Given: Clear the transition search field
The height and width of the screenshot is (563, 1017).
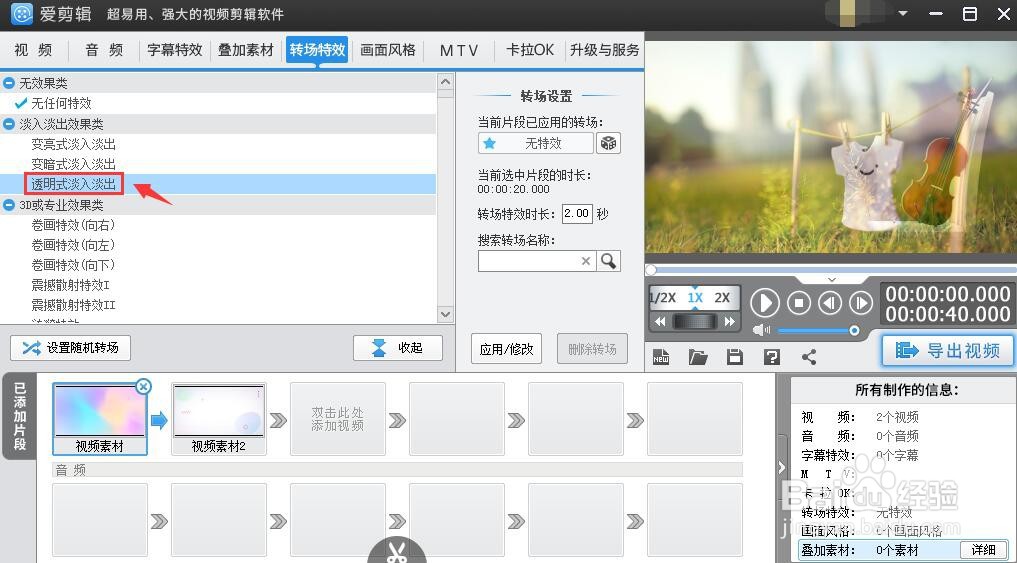Looking at the screenshot, I should (x=586, y=261).
